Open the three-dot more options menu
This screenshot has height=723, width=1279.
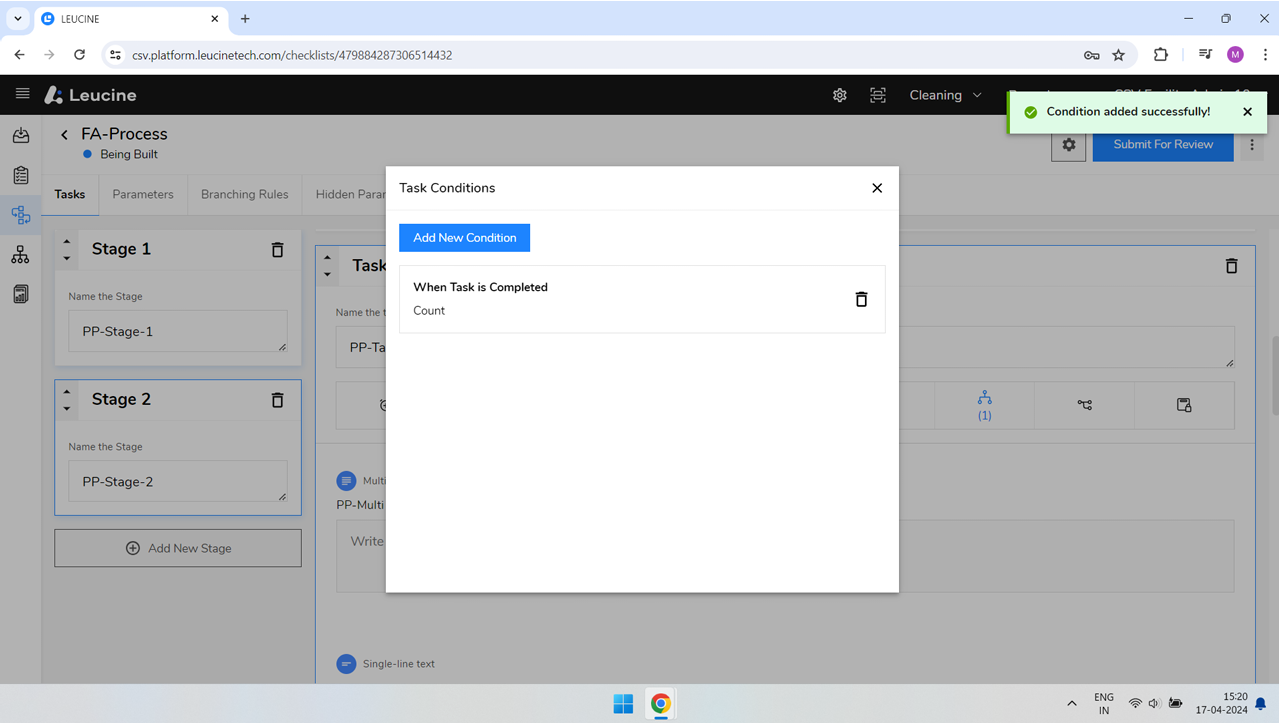tap(1252, 145)
